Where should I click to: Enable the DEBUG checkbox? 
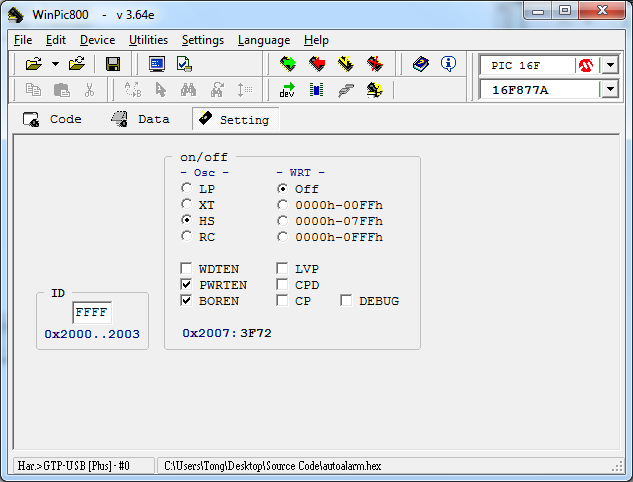(x=346, y=301)
